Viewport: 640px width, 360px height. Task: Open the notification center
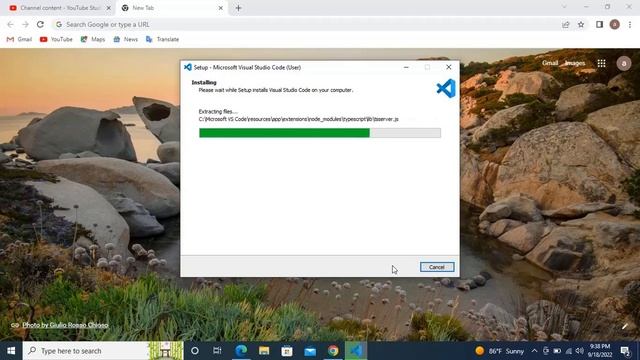(x=625, y=351)
